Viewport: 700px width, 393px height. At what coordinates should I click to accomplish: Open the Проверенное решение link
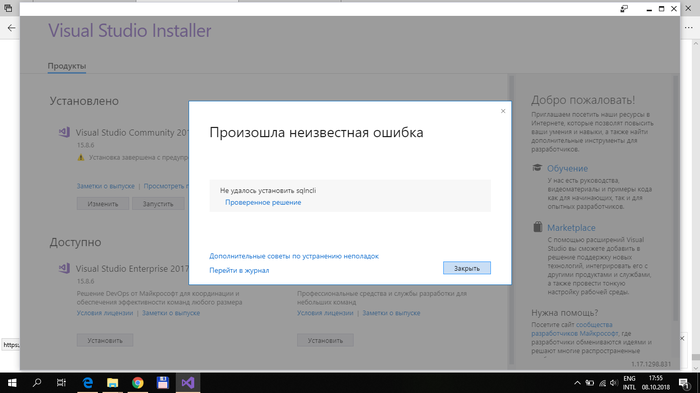263,202
